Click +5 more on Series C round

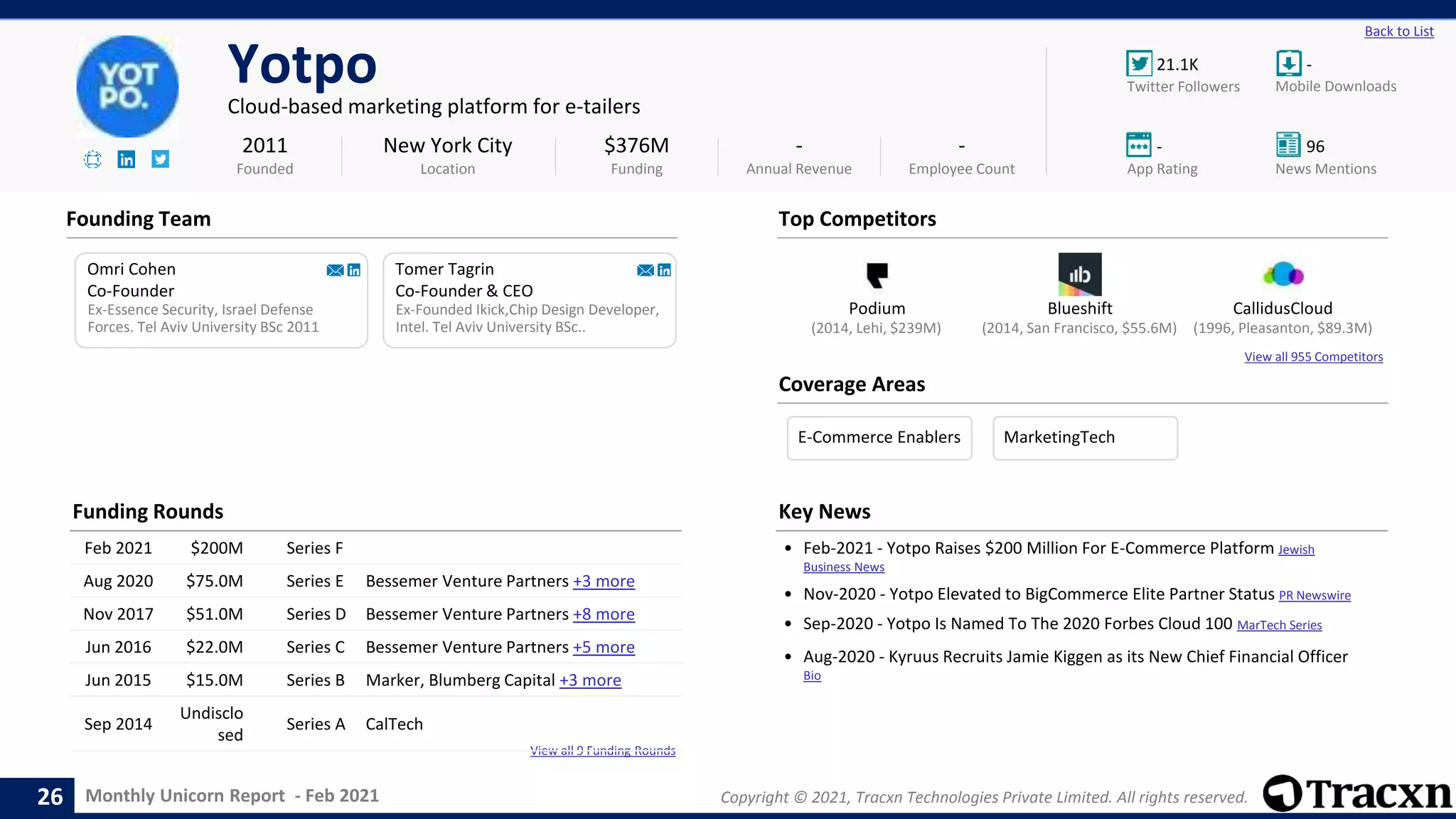tap(604, 648)
